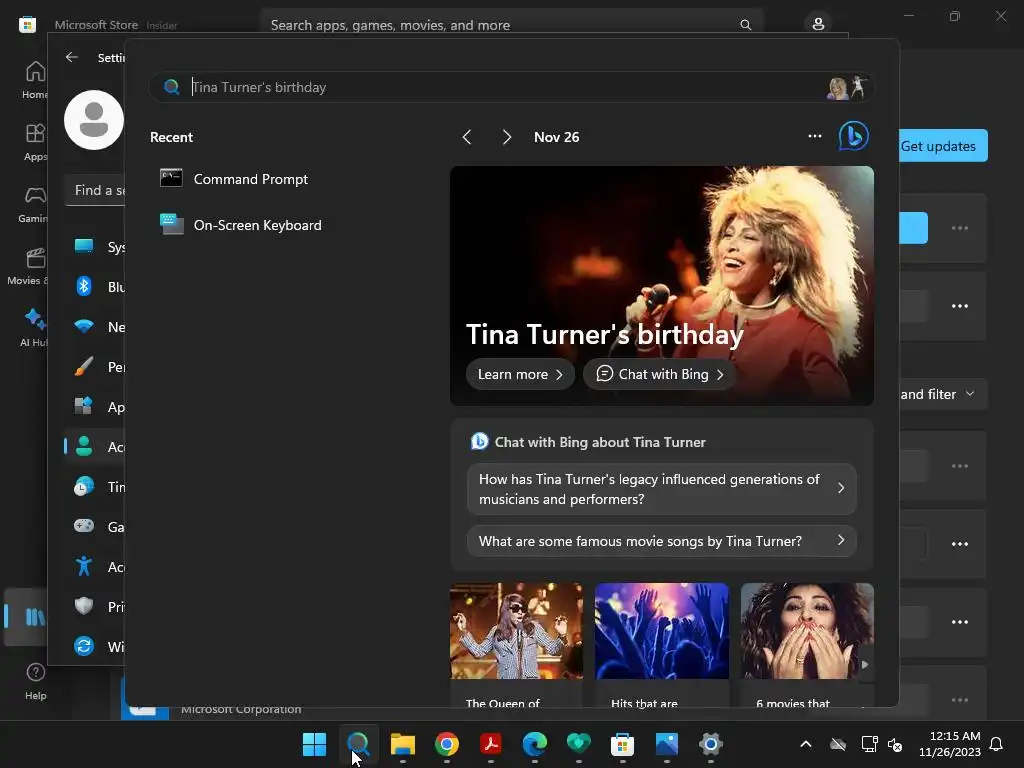Click the search magnifier icon in the search box
Screen dimensions: 1024x768
point(171,87)
